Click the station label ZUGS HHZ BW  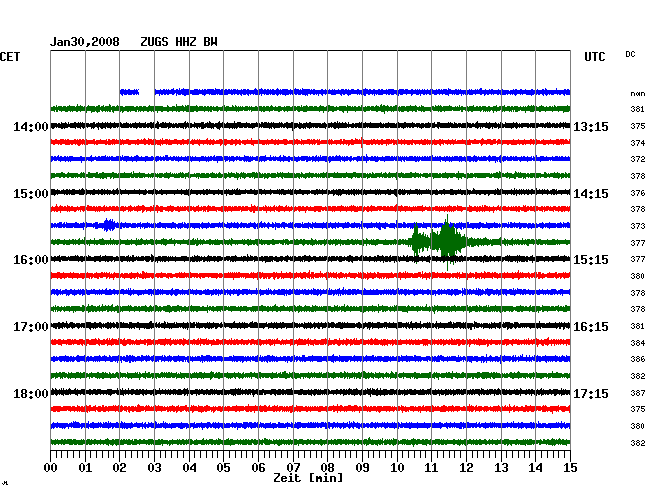(179, 42)
